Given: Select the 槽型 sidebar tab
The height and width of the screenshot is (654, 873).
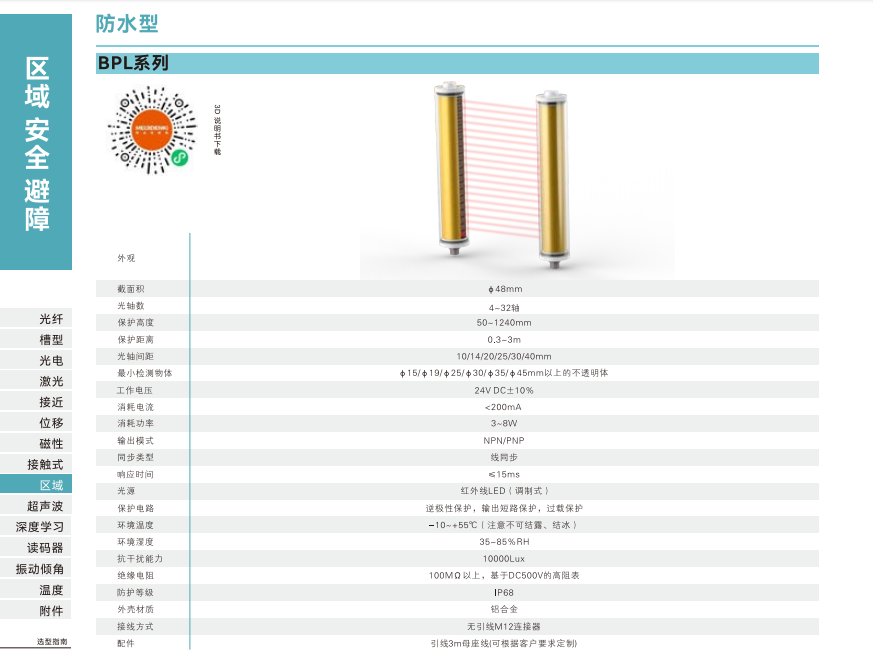Looking at the screenshot, I should [51, 340].
